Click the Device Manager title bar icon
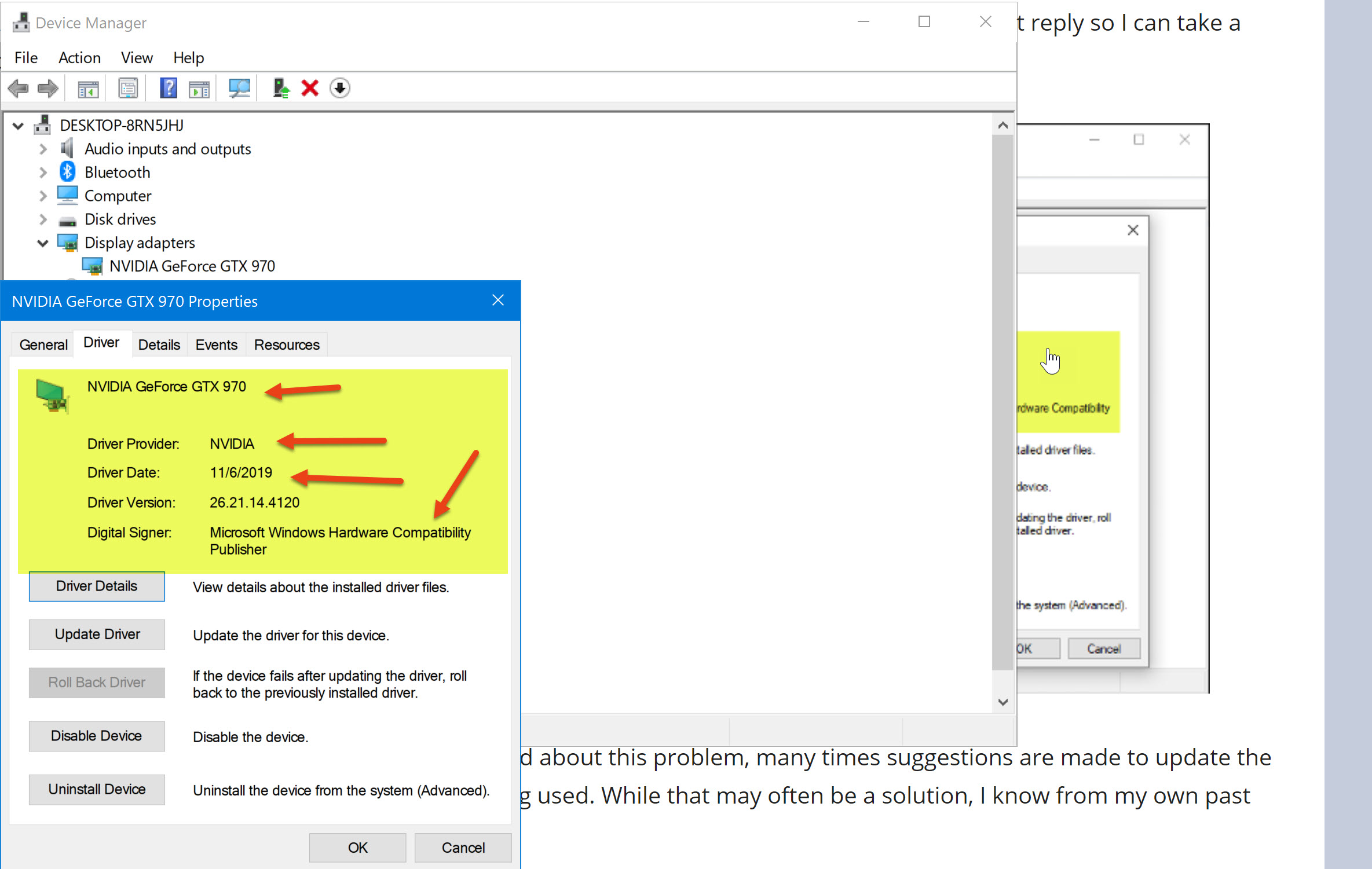 click(21, 23)
